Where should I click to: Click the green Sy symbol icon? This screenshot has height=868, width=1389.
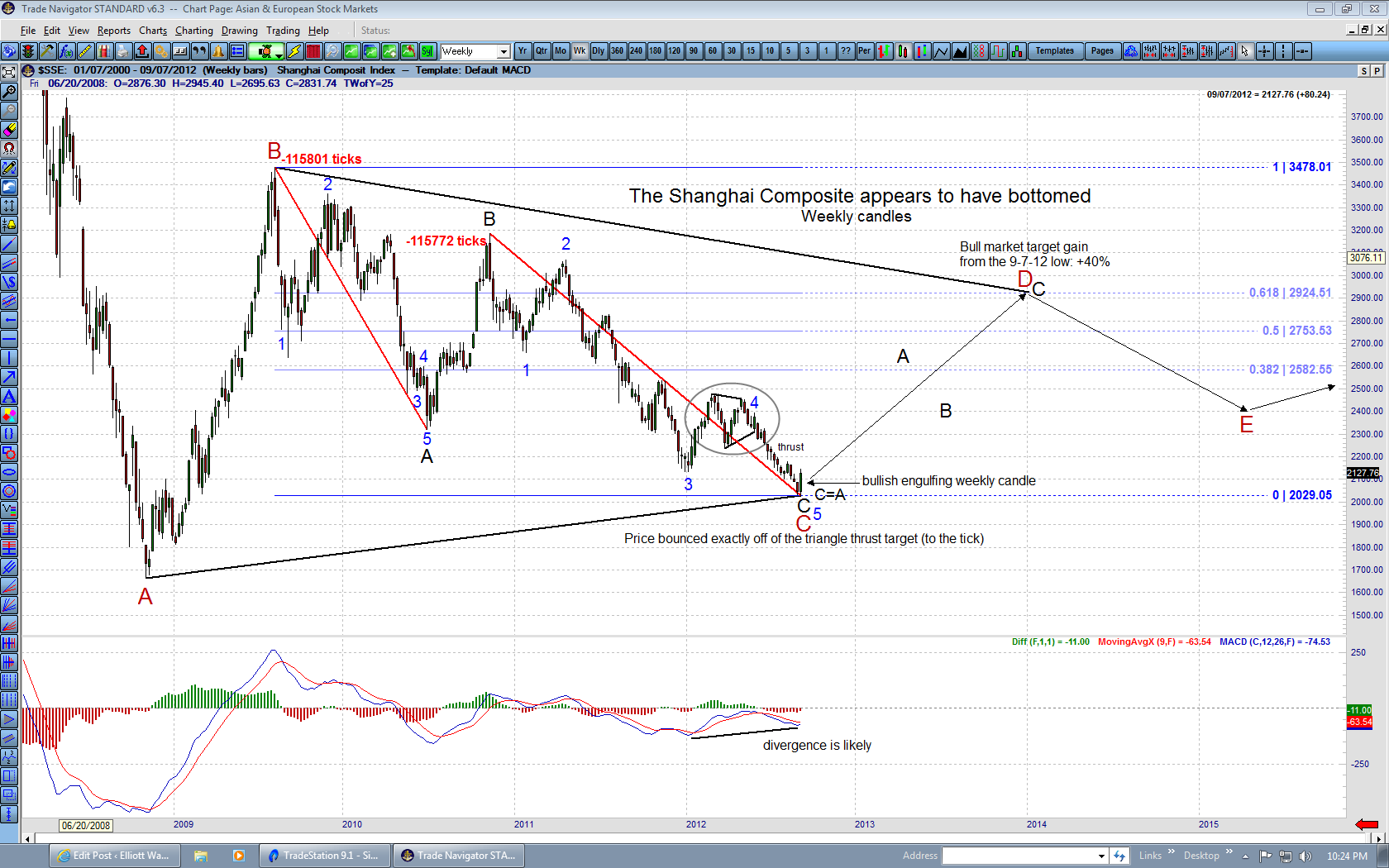(427, 51)
